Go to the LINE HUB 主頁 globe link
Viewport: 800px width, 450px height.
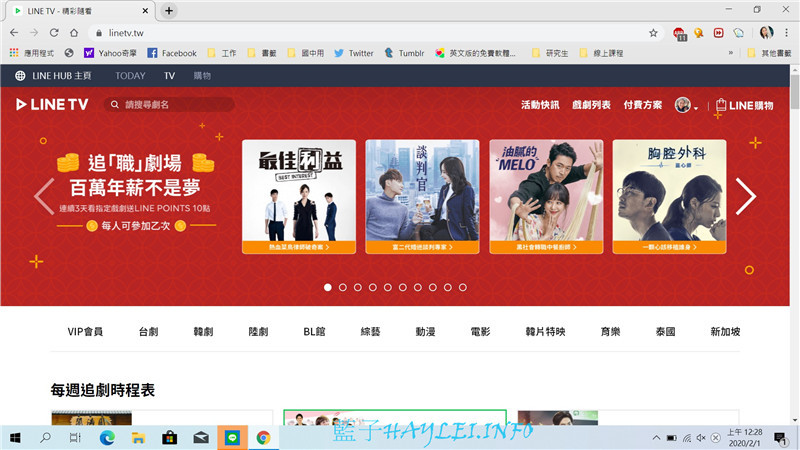53,76
